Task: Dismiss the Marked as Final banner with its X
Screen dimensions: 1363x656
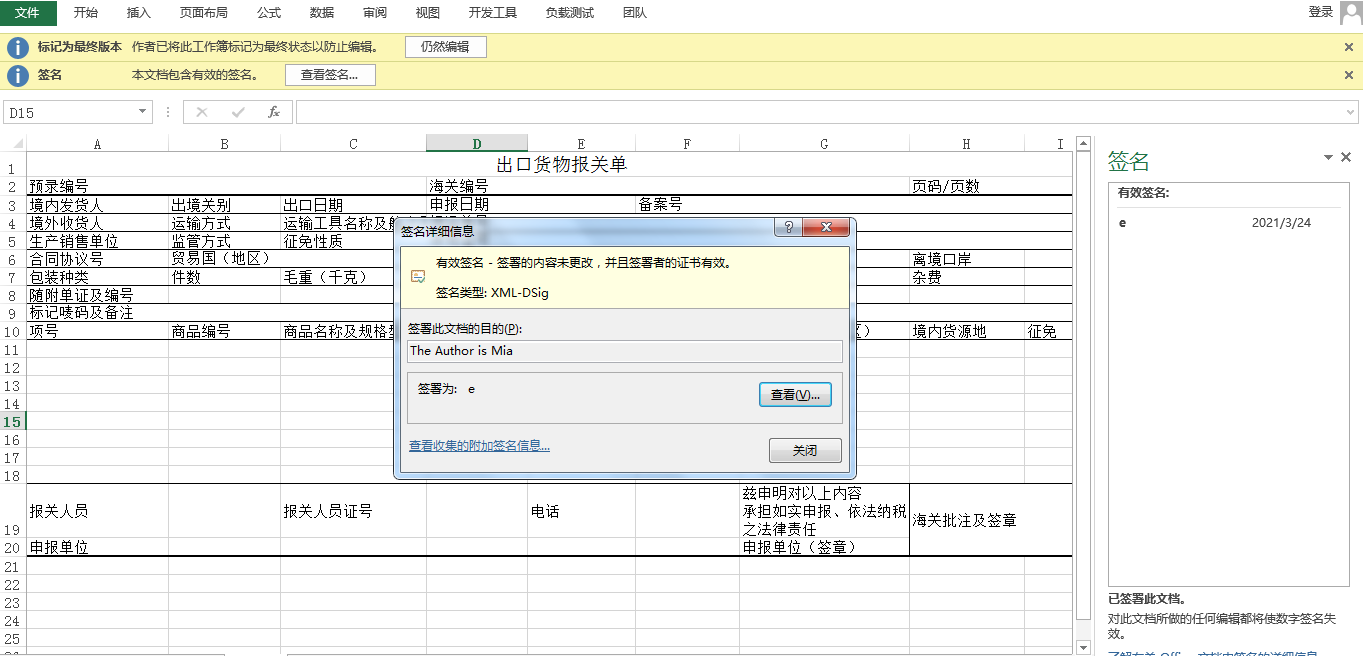Action: pos(1348,47)
